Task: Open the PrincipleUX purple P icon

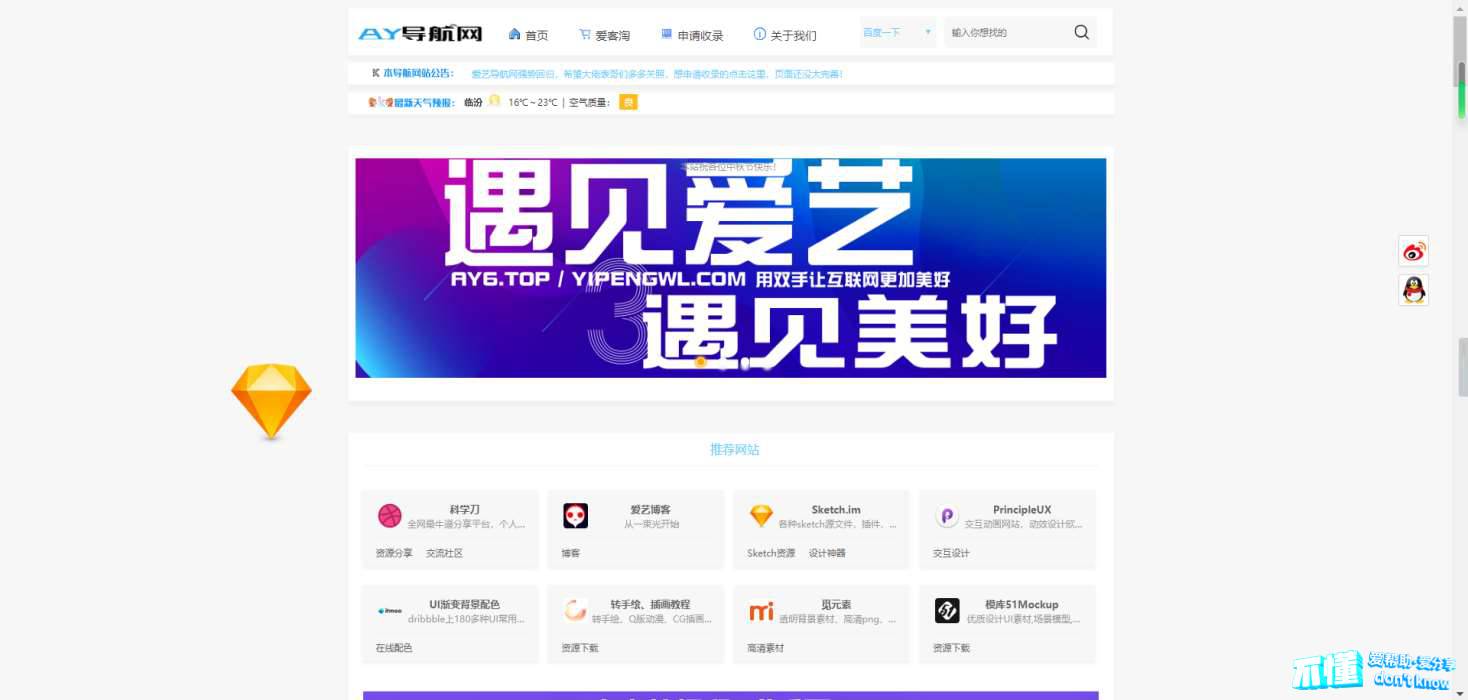Action: (x=947, y=516)
